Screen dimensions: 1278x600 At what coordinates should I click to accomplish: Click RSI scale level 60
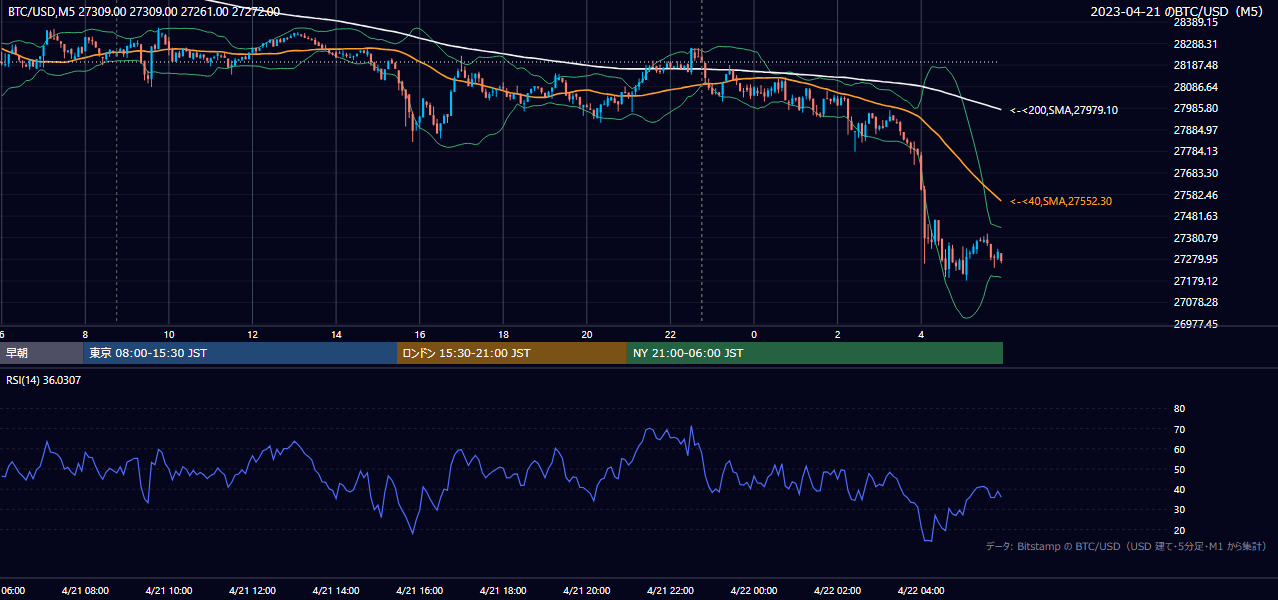[x=1179, y=449]
